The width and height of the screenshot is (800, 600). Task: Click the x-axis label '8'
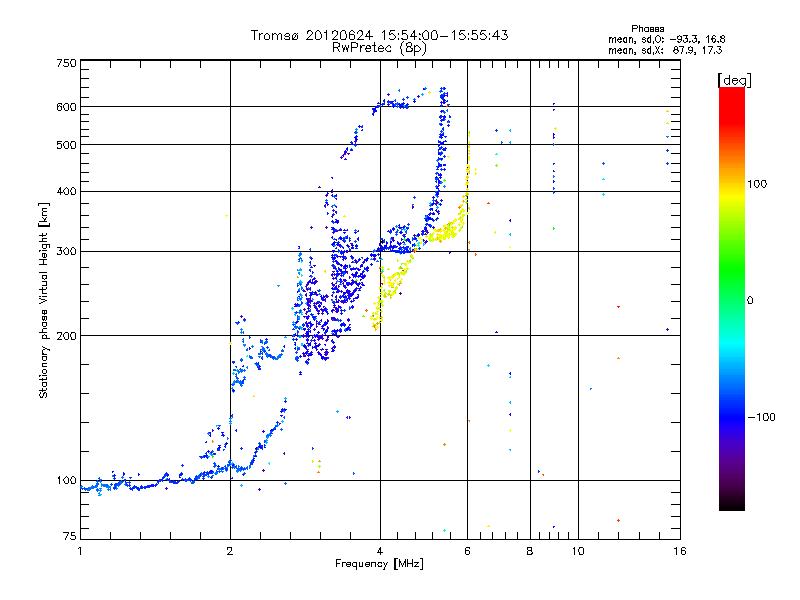click(530, 551)
